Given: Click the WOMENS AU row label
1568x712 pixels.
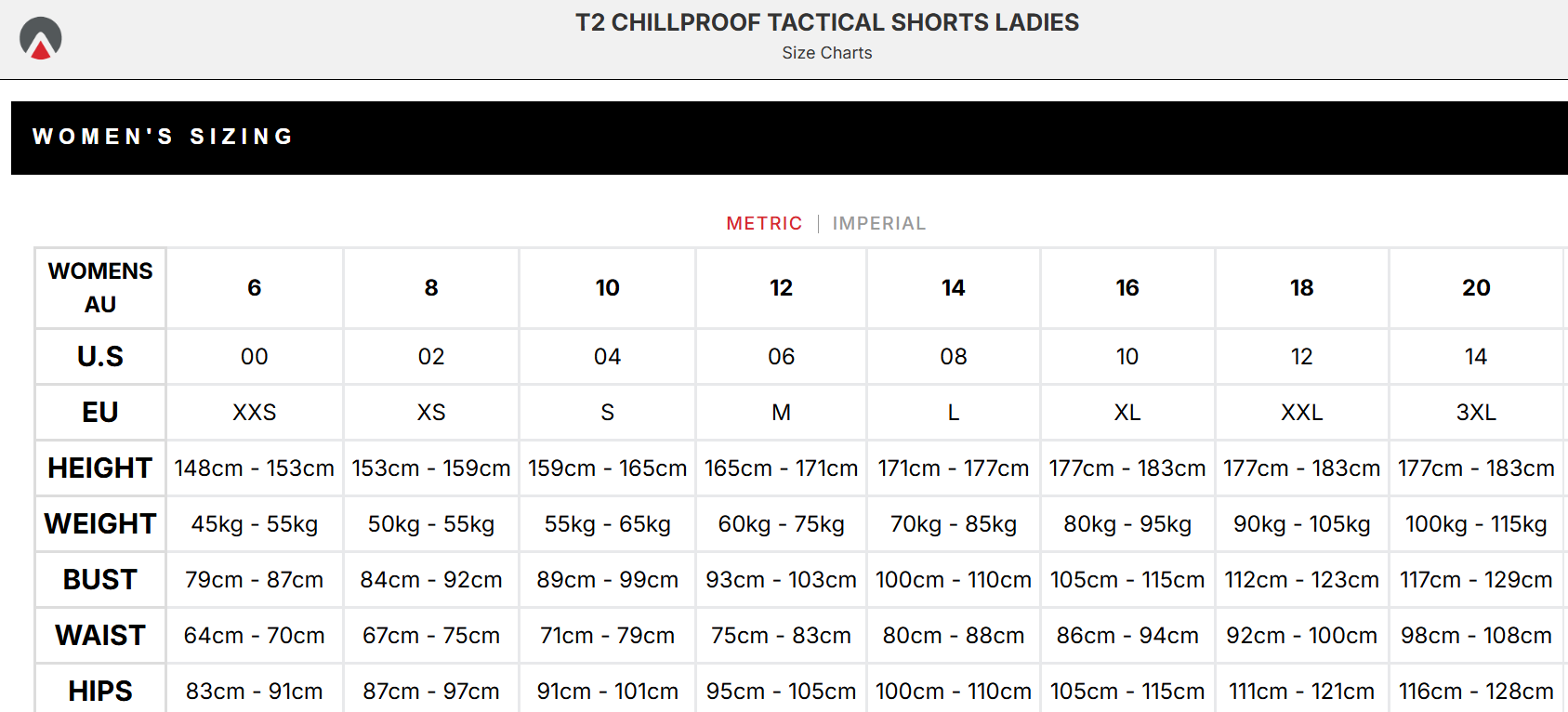Looking at the screenshot, I should (x=100, y=288).
